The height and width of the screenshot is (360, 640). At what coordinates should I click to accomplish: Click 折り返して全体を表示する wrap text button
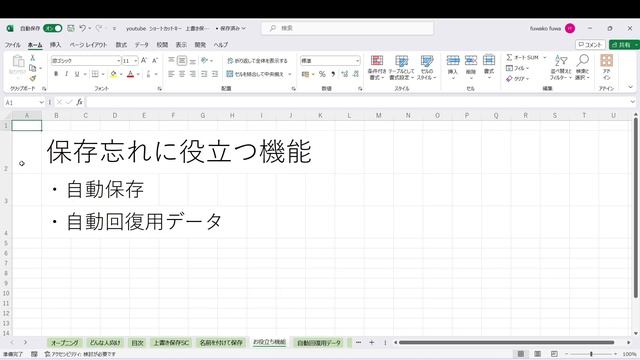pyautogui.click(x=257, y=60)
